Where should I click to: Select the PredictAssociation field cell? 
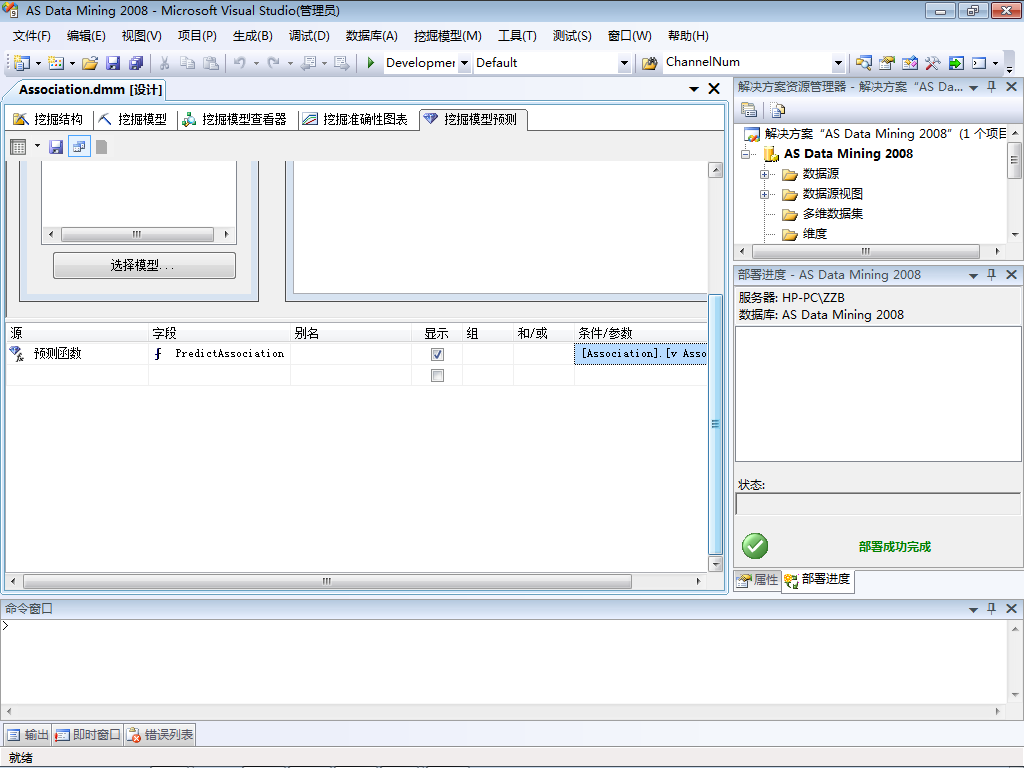pos(219,353)
